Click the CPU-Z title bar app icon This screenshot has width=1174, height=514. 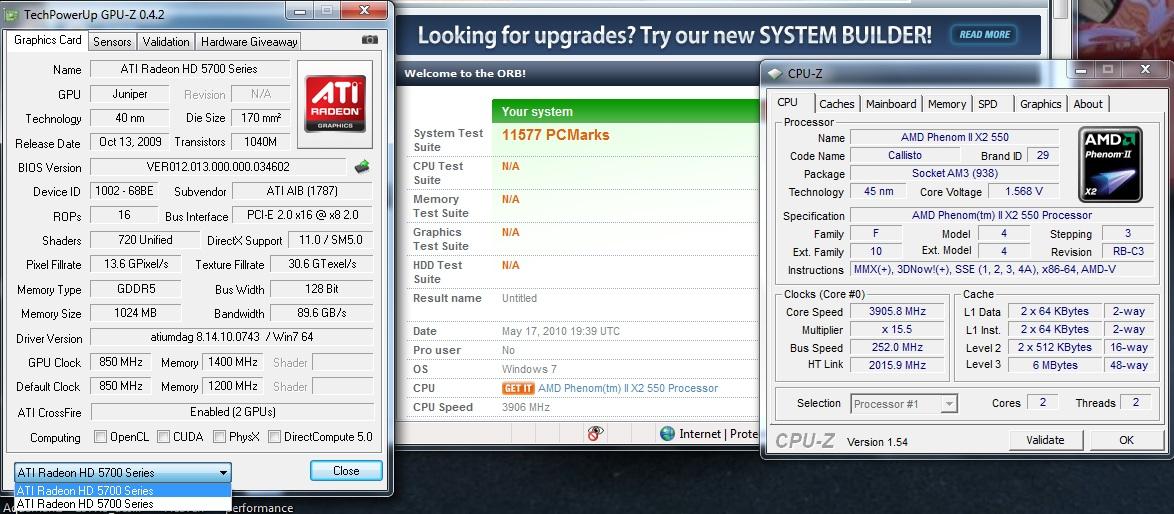(775, 73)
